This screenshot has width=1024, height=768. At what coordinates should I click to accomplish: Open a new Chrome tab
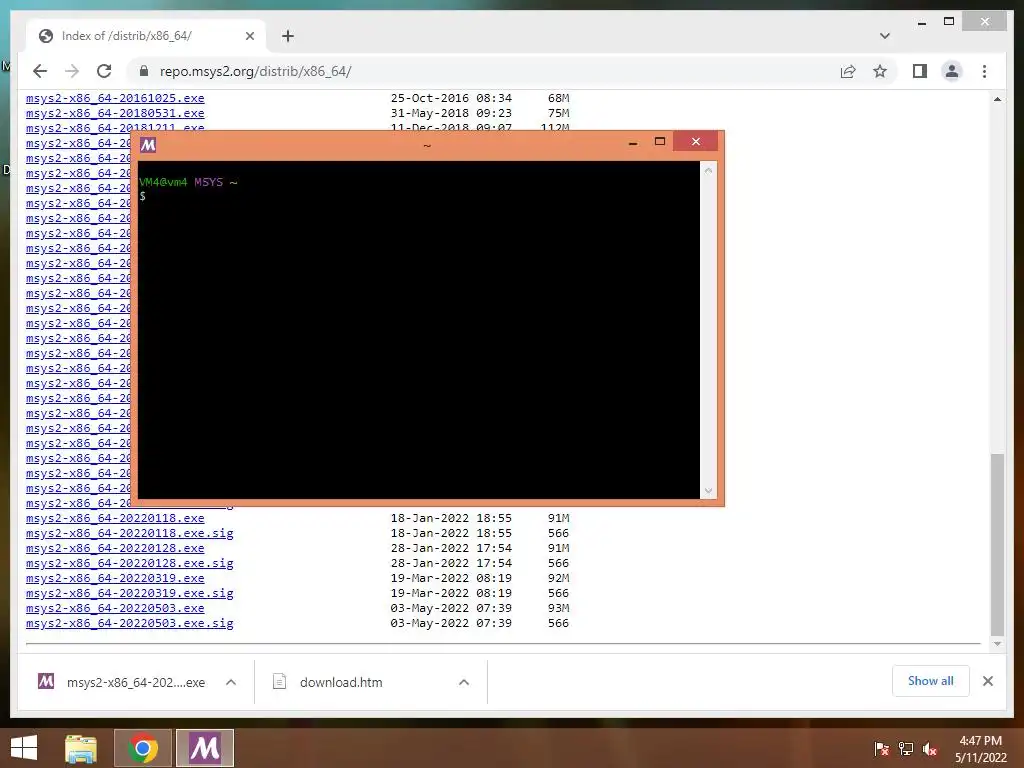tap(287, 36)
